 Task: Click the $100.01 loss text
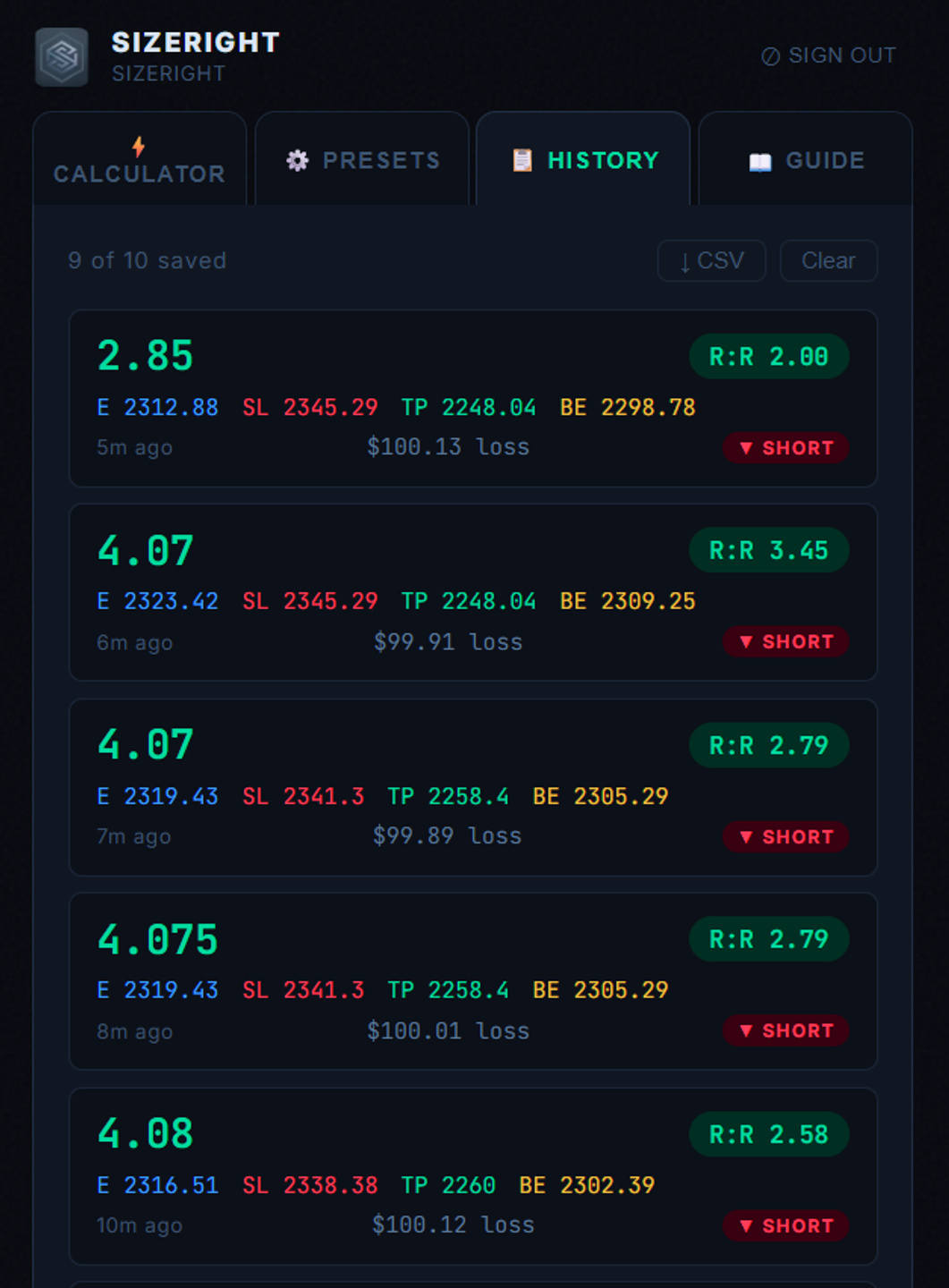tap(448, 1030)
